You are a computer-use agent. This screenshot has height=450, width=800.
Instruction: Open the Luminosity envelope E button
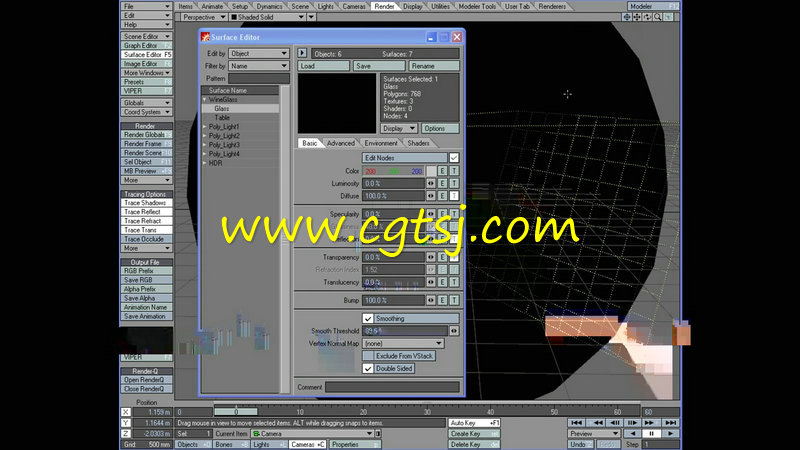click(x=442, y=183)
